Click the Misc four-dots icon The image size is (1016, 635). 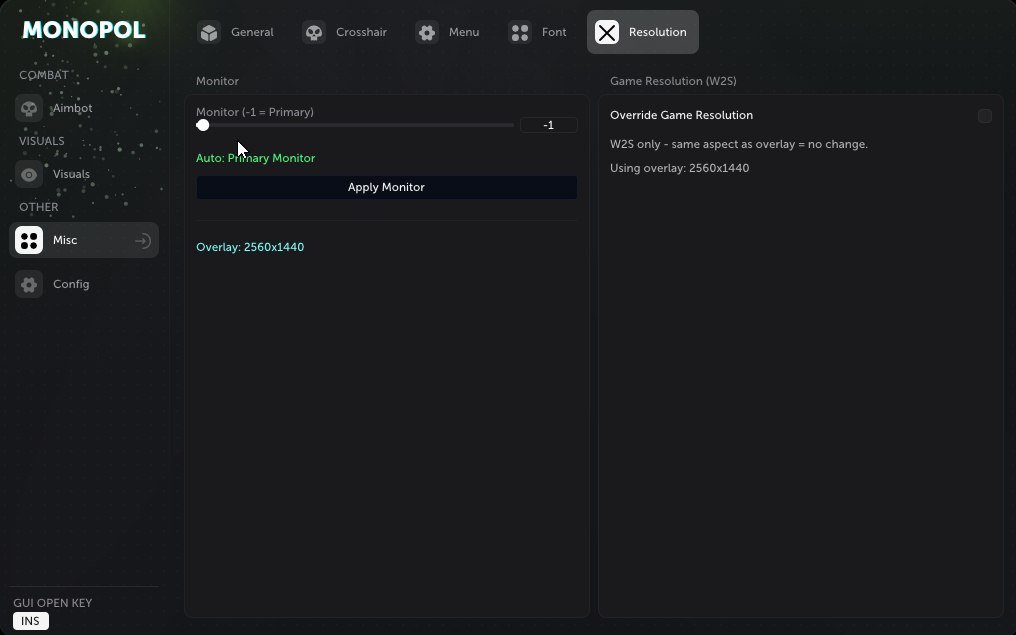point(29,240)
